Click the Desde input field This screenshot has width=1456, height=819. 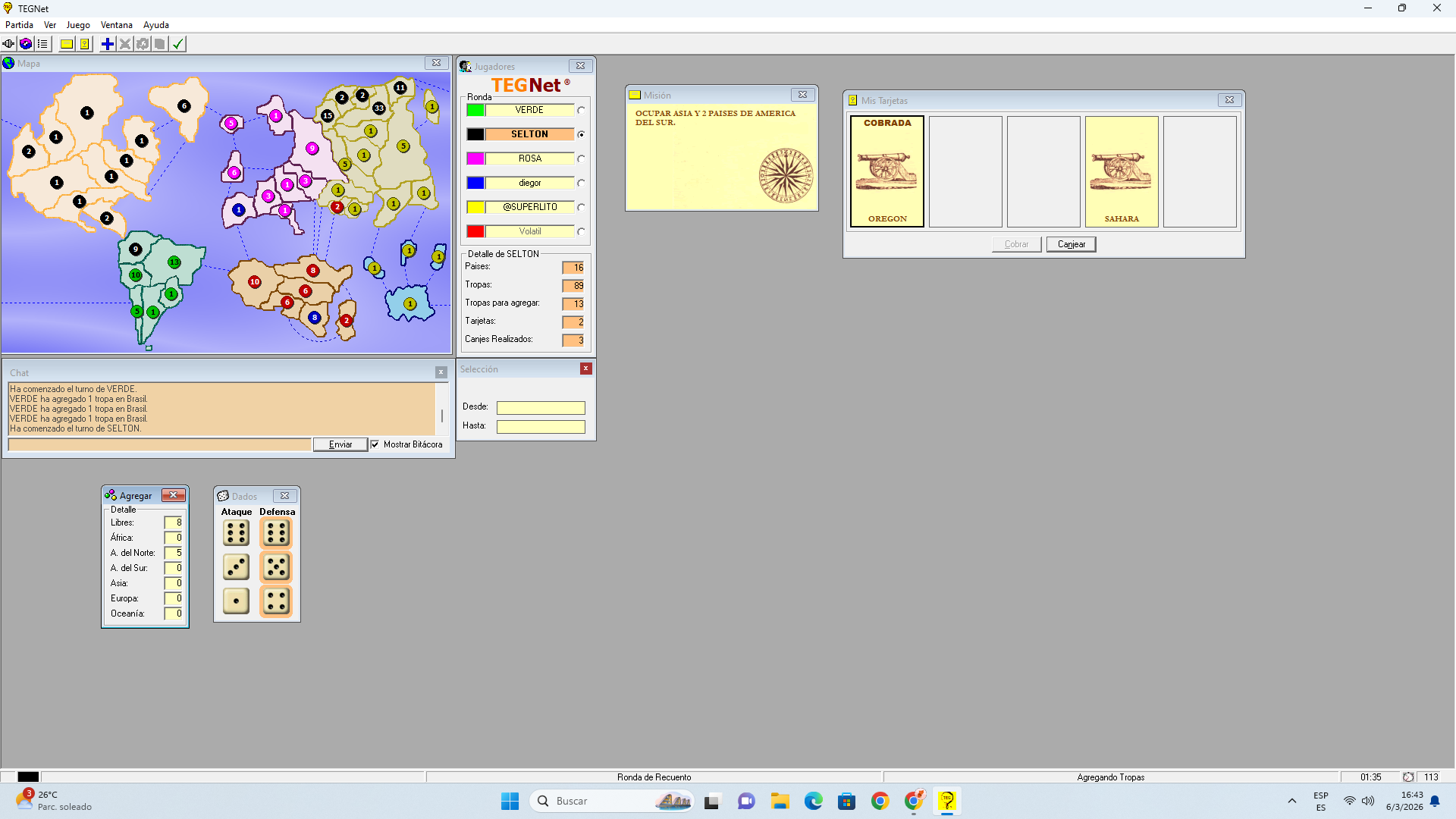(541, 408)
